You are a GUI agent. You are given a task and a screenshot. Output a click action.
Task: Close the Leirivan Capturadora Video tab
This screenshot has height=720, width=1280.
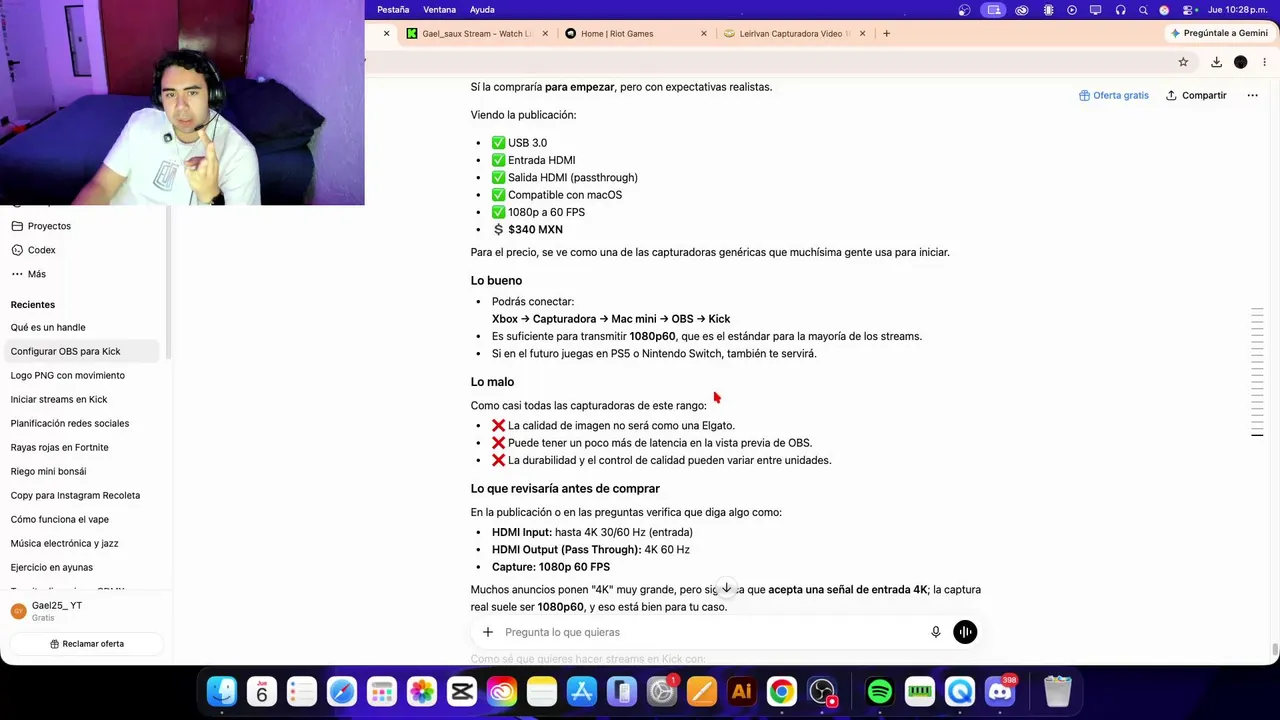[863, 33]
